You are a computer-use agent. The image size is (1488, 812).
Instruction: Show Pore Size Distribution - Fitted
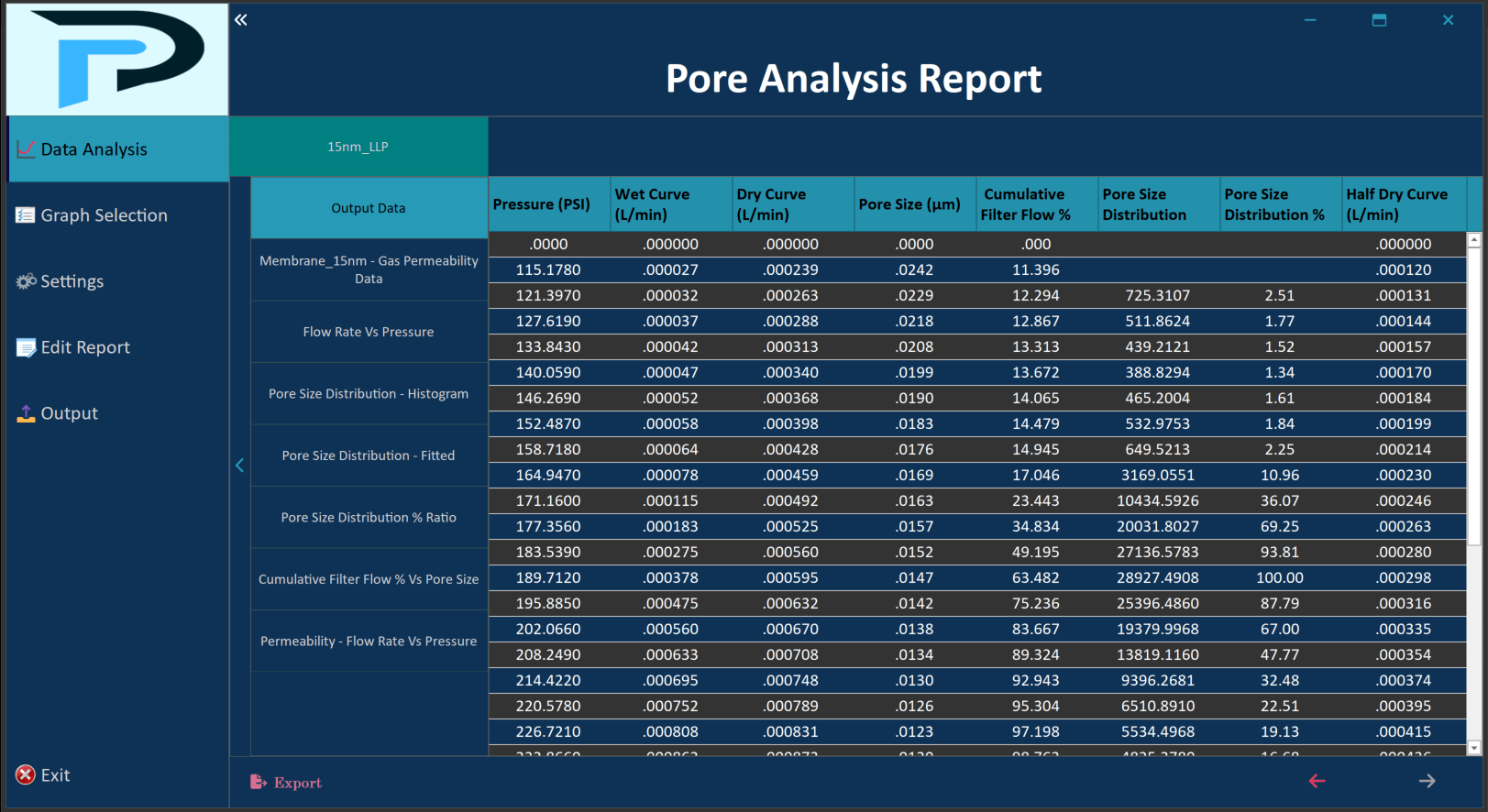point(369,455)
